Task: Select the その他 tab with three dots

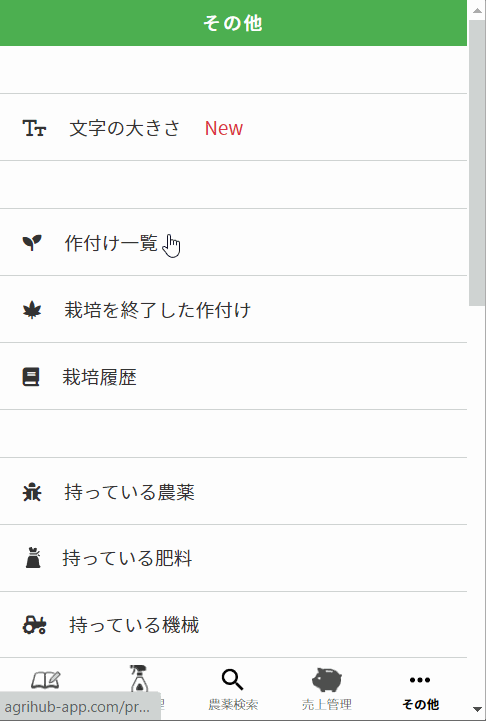Action: coord(420,689)
